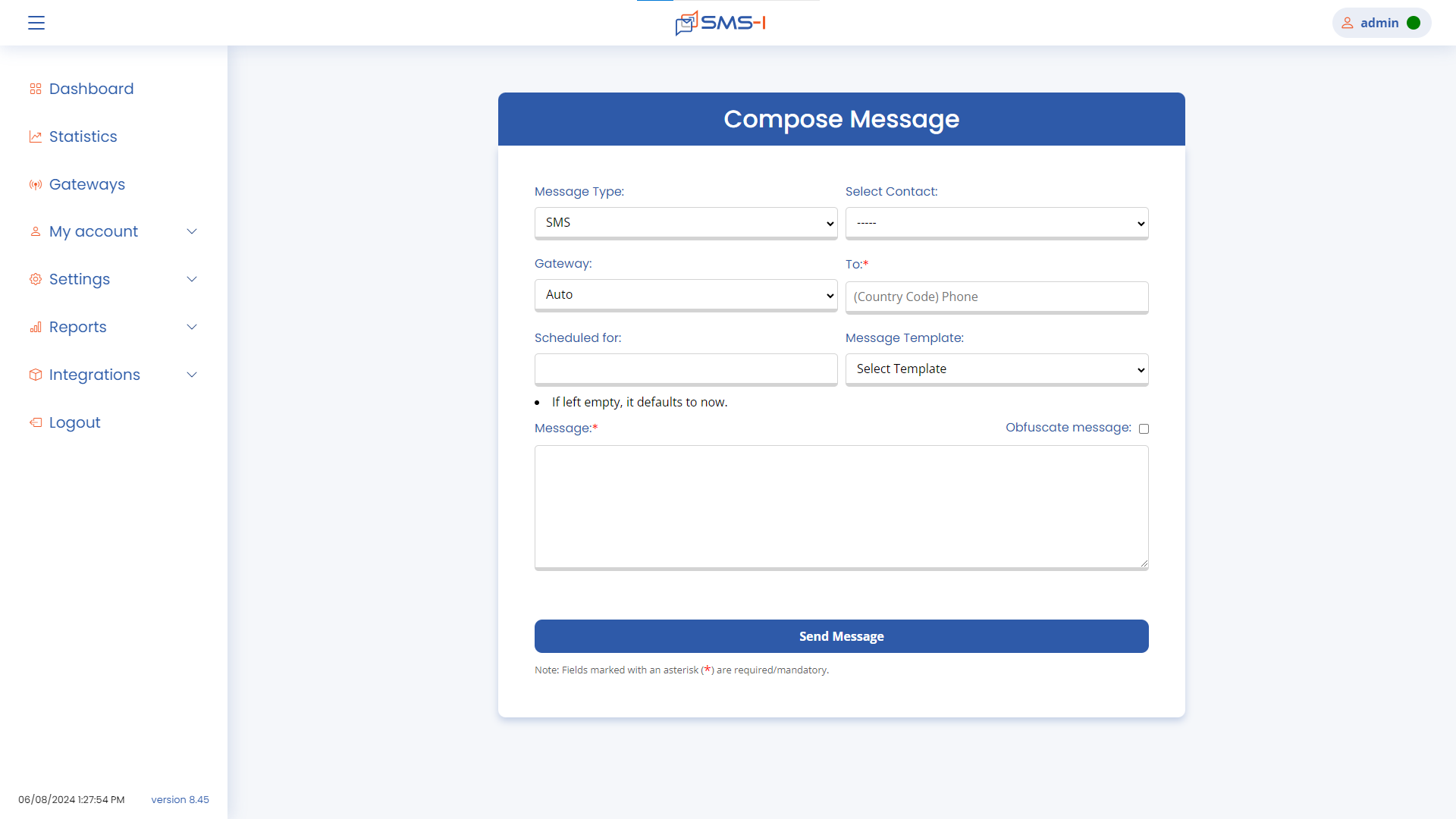The width and height of the screenshot is (1456, 819).
Task: Click the Send Message button
Action: coord(841,636)
